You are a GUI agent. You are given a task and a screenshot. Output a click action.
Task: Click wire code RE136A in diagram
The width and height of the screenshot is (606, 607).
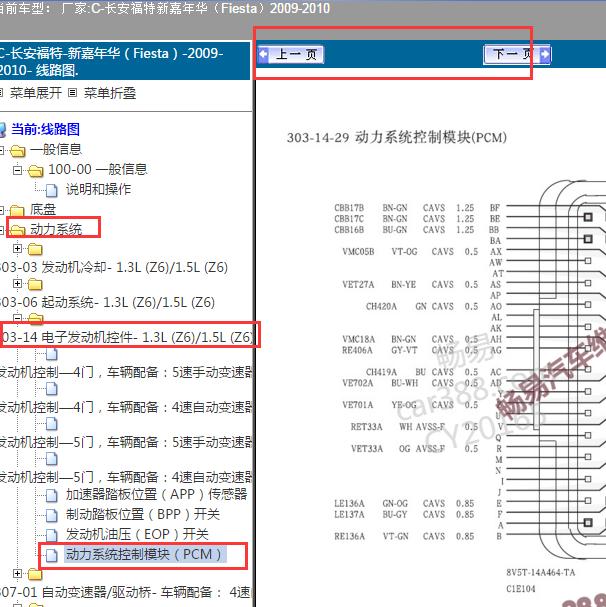coord(349,536)
